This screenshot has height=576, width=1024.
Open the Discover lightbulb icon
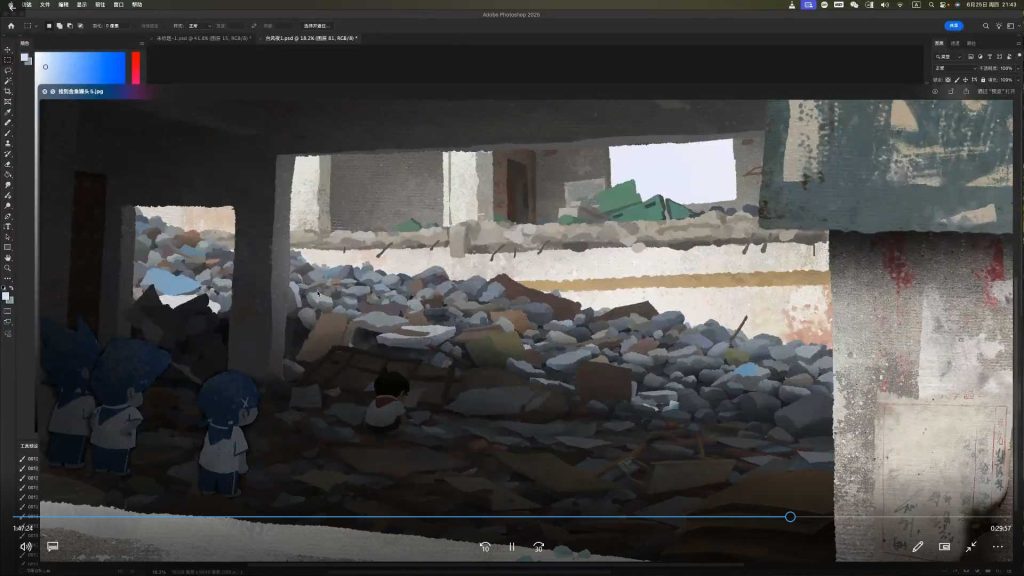tap(999, 26)
